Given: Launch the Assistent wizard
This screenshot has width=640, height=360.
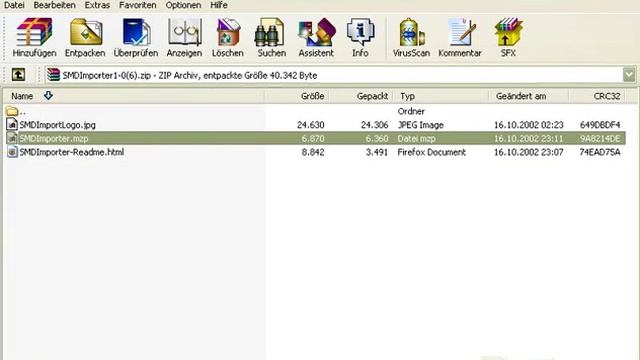Looking at the screenshot, I should pos(316,32).
